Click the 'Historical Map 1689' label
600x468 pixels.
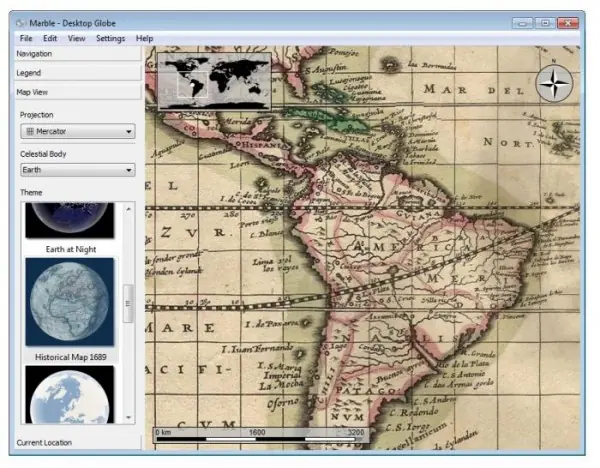point(71,357)
